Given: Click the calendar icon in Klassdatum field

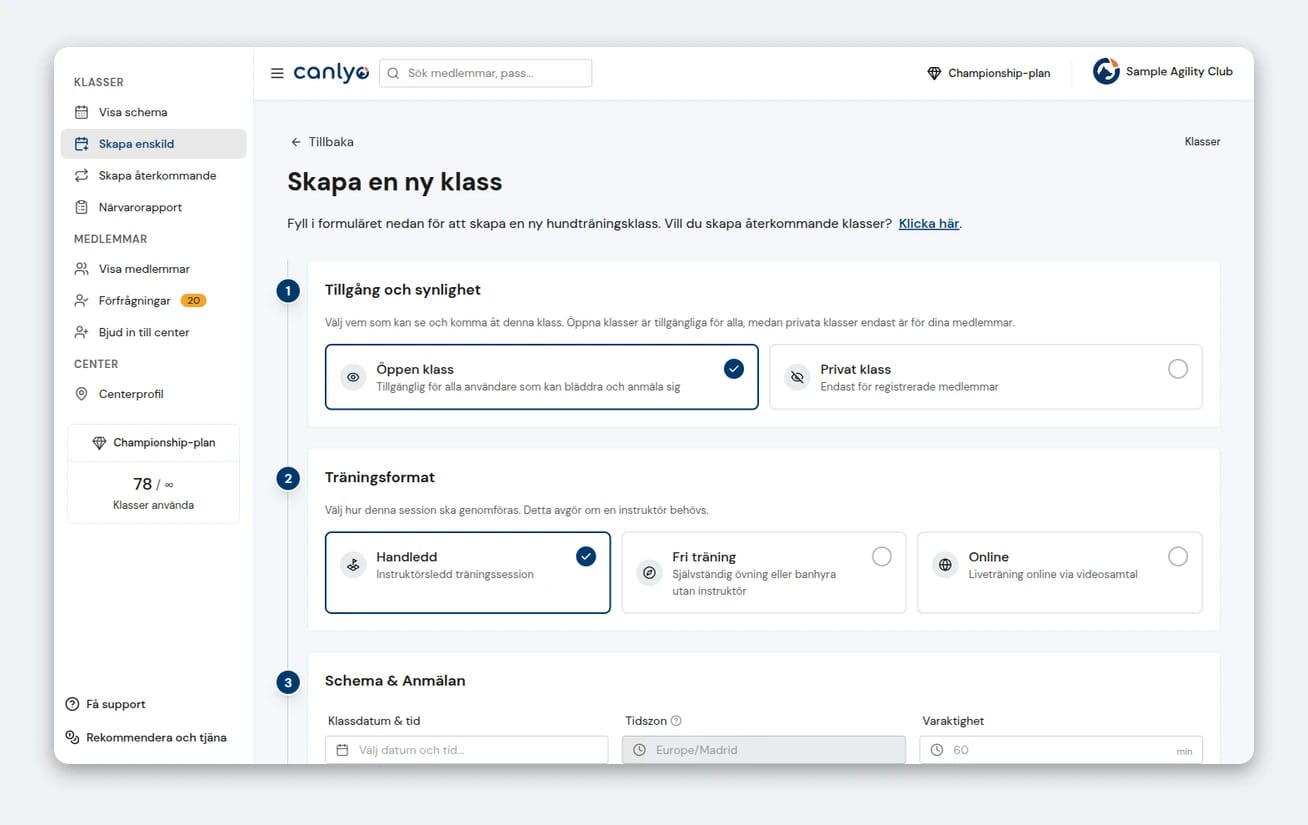Looking at the screenshot, I should point(342,750).
